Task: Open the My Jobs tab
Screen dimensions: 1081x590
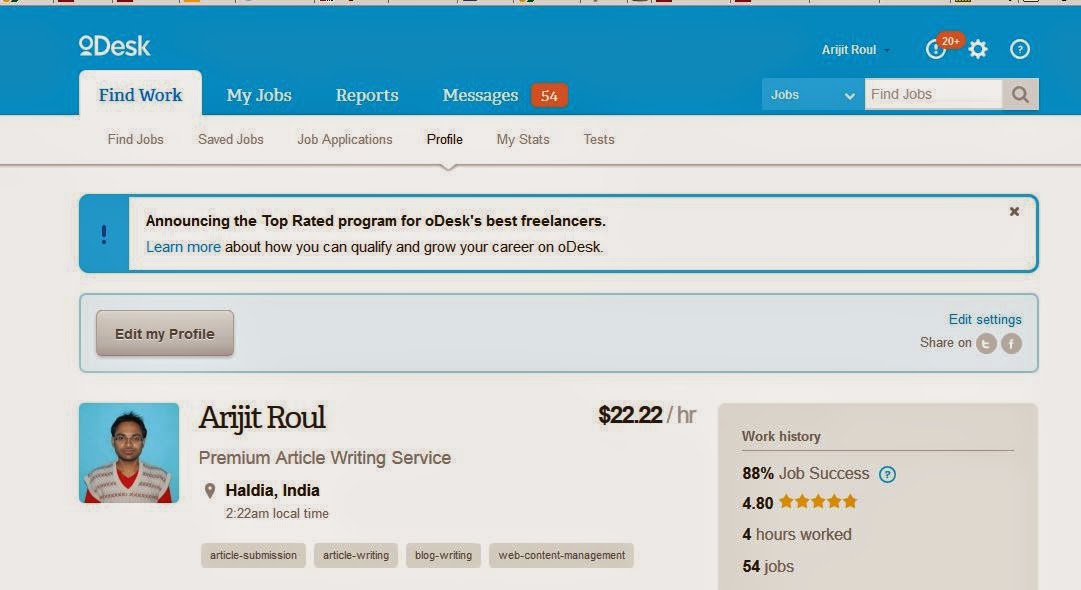Action: click(x=259, y=95)
